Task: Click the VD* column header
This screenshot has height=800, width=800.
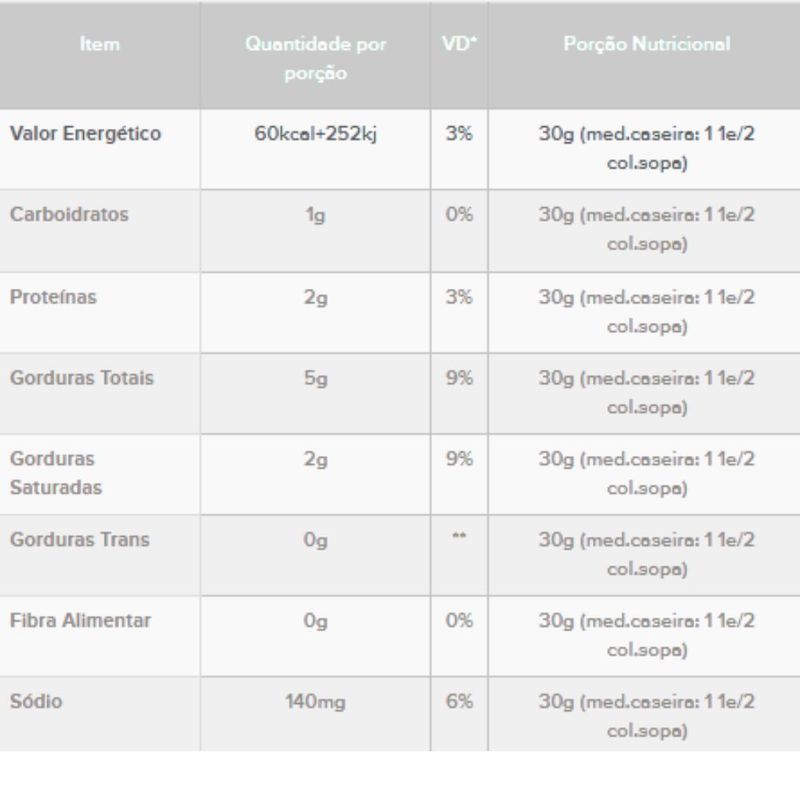Action: coord(459,44)
